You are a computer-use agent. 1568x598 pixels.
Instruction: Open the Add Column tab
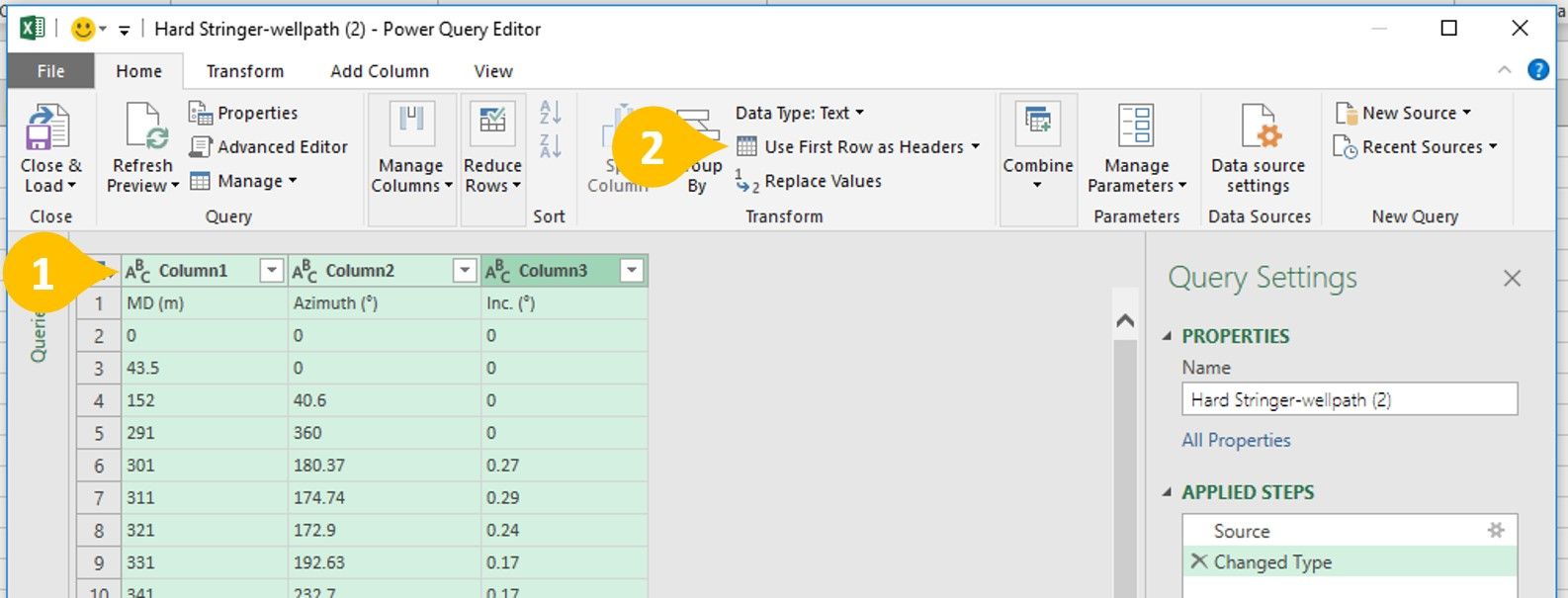tap(380, 71)
